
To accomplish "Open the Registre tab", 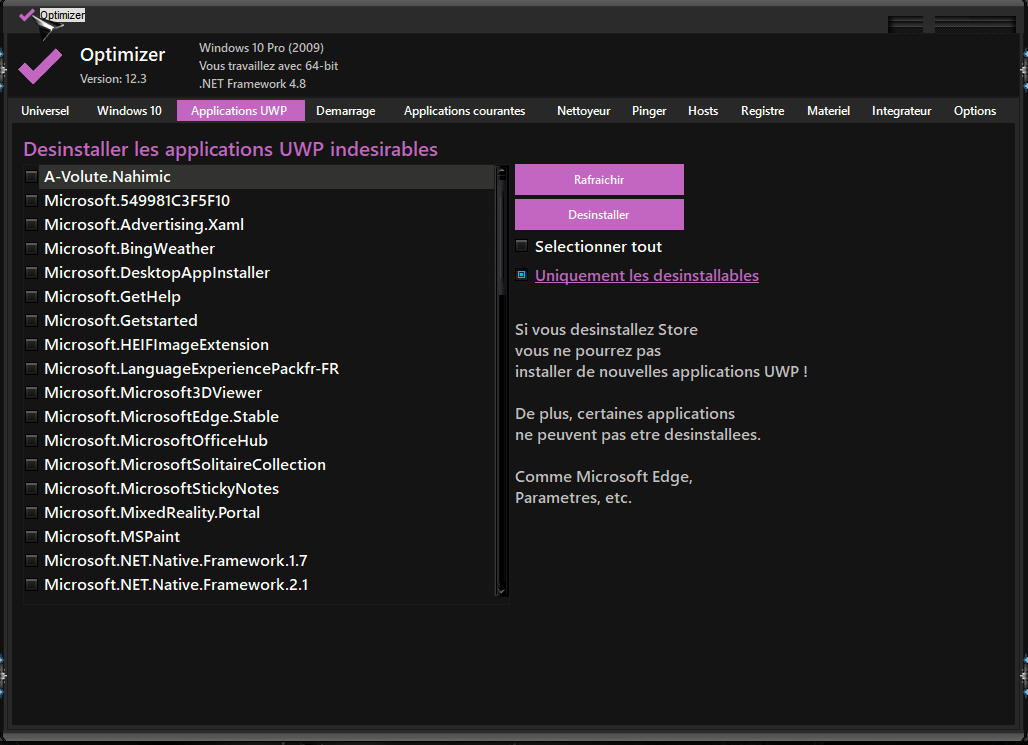I will [x=762, y=111].
